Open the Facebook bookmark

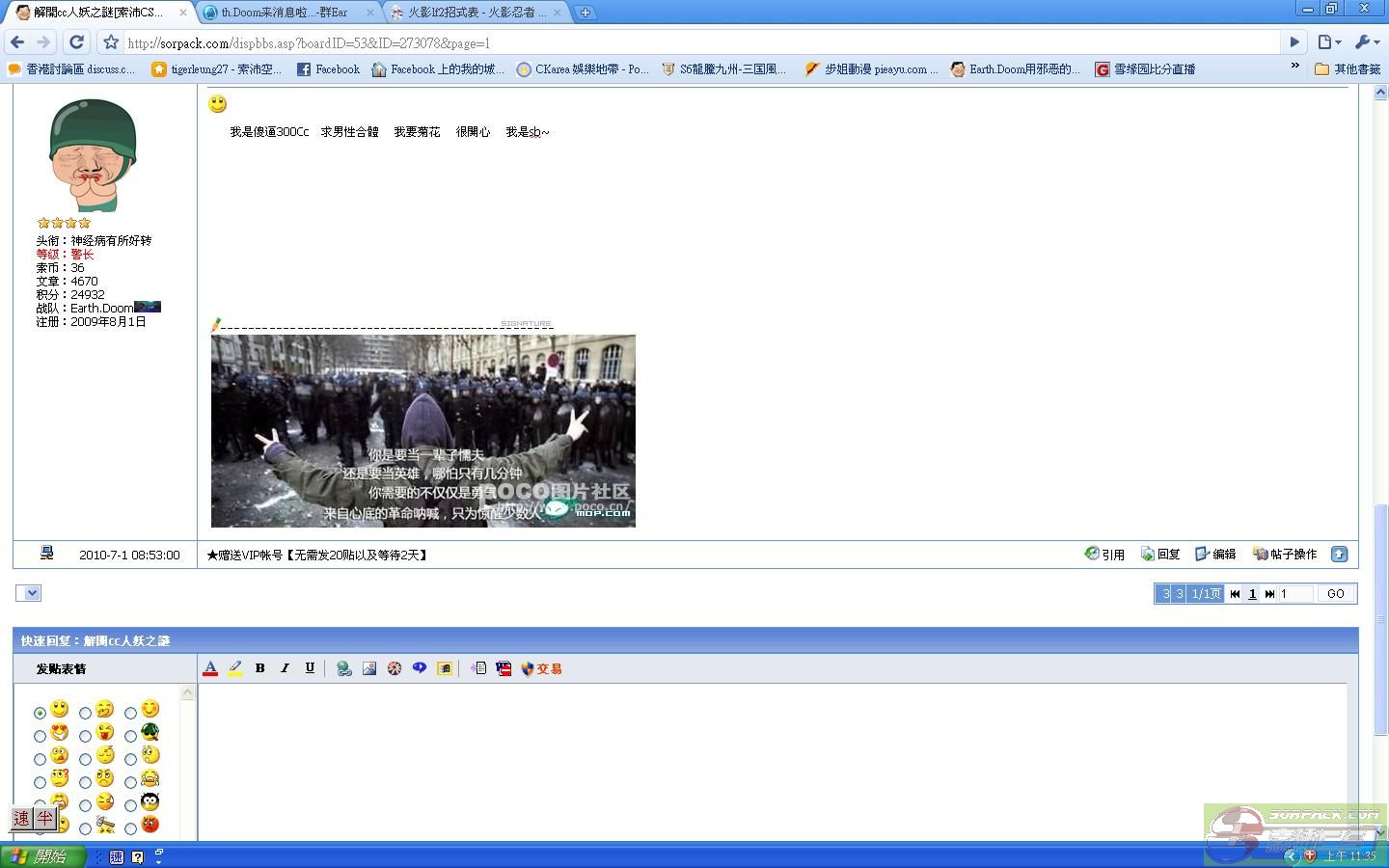tap(328, 69)
